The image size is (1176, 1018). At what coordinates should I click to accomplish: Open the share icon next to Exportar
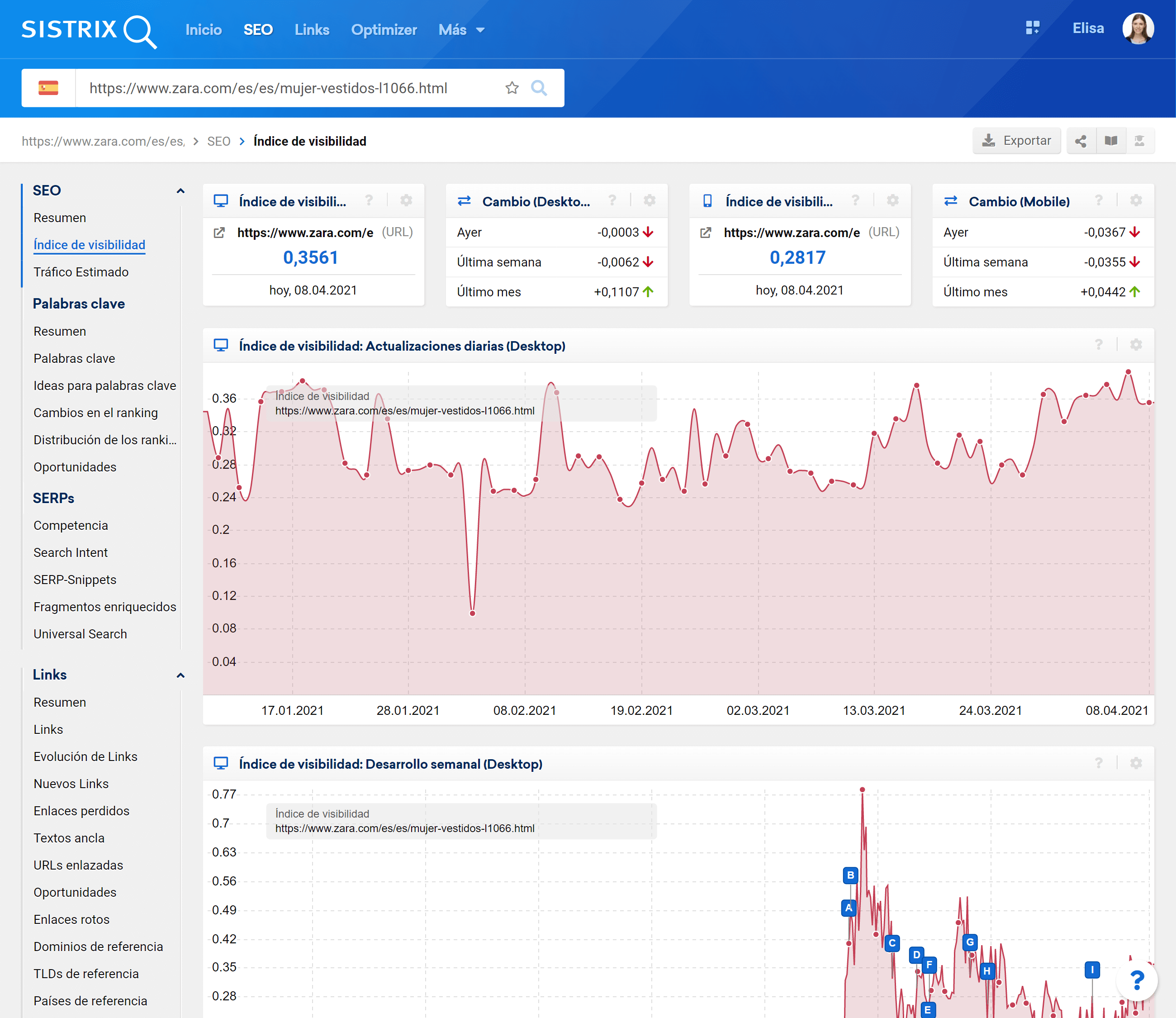coord(1081,141)
